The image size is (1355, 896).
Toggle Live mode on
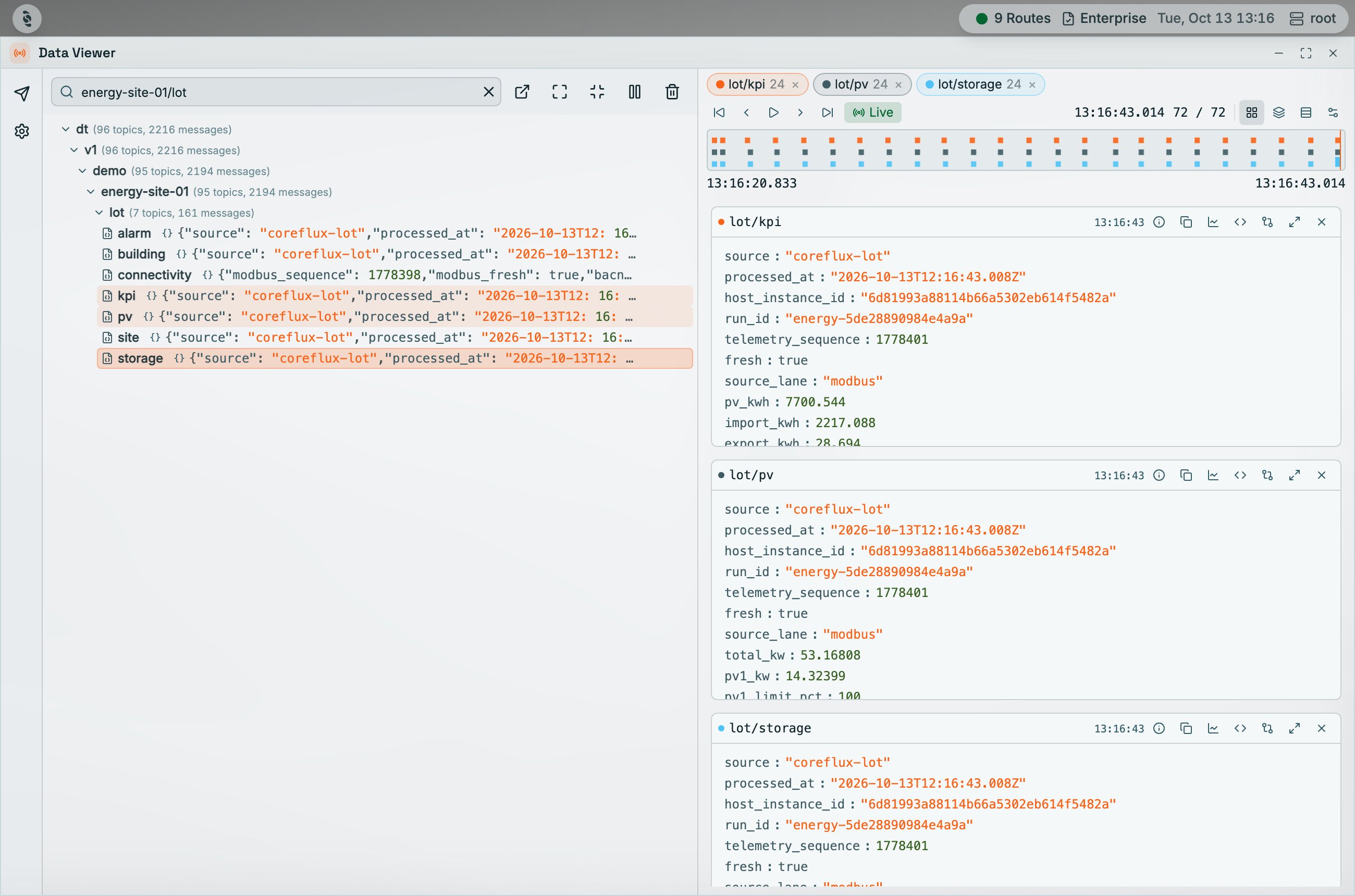(872, 113)
